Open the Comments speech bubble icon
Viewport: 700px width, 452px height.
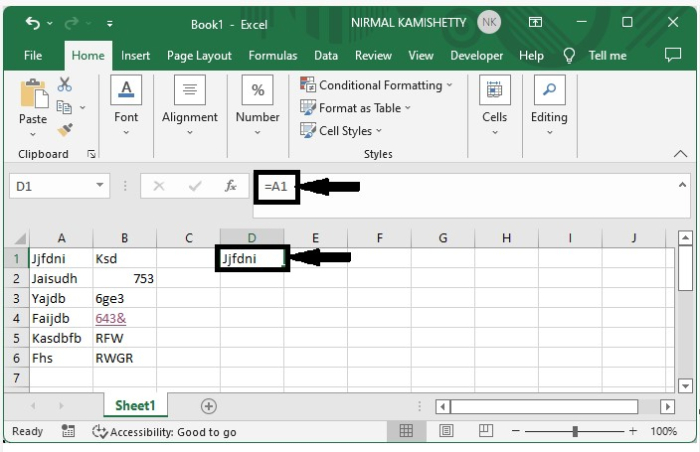pos(673,55)
